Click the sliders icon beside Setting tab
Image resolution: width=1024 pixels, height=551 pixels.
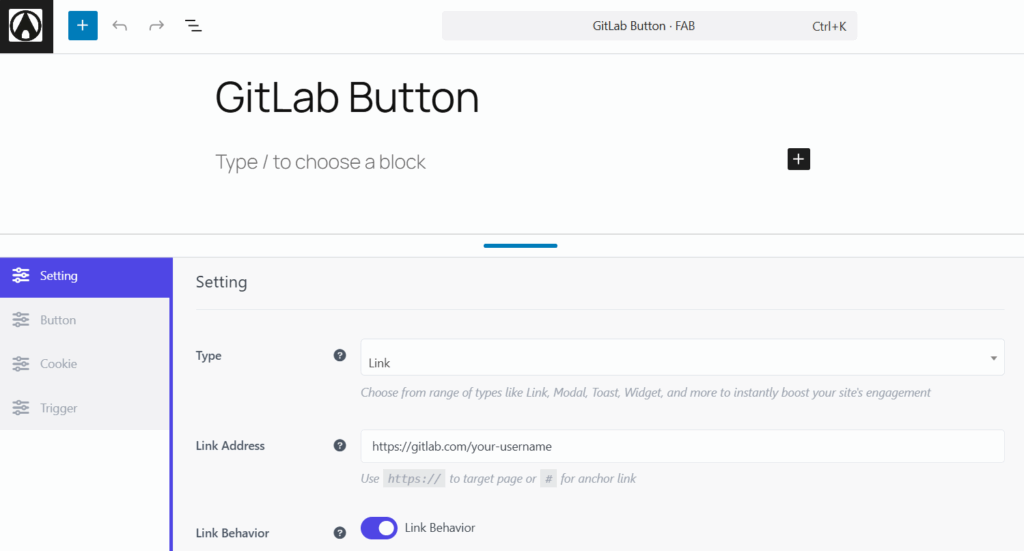(21, 276)
